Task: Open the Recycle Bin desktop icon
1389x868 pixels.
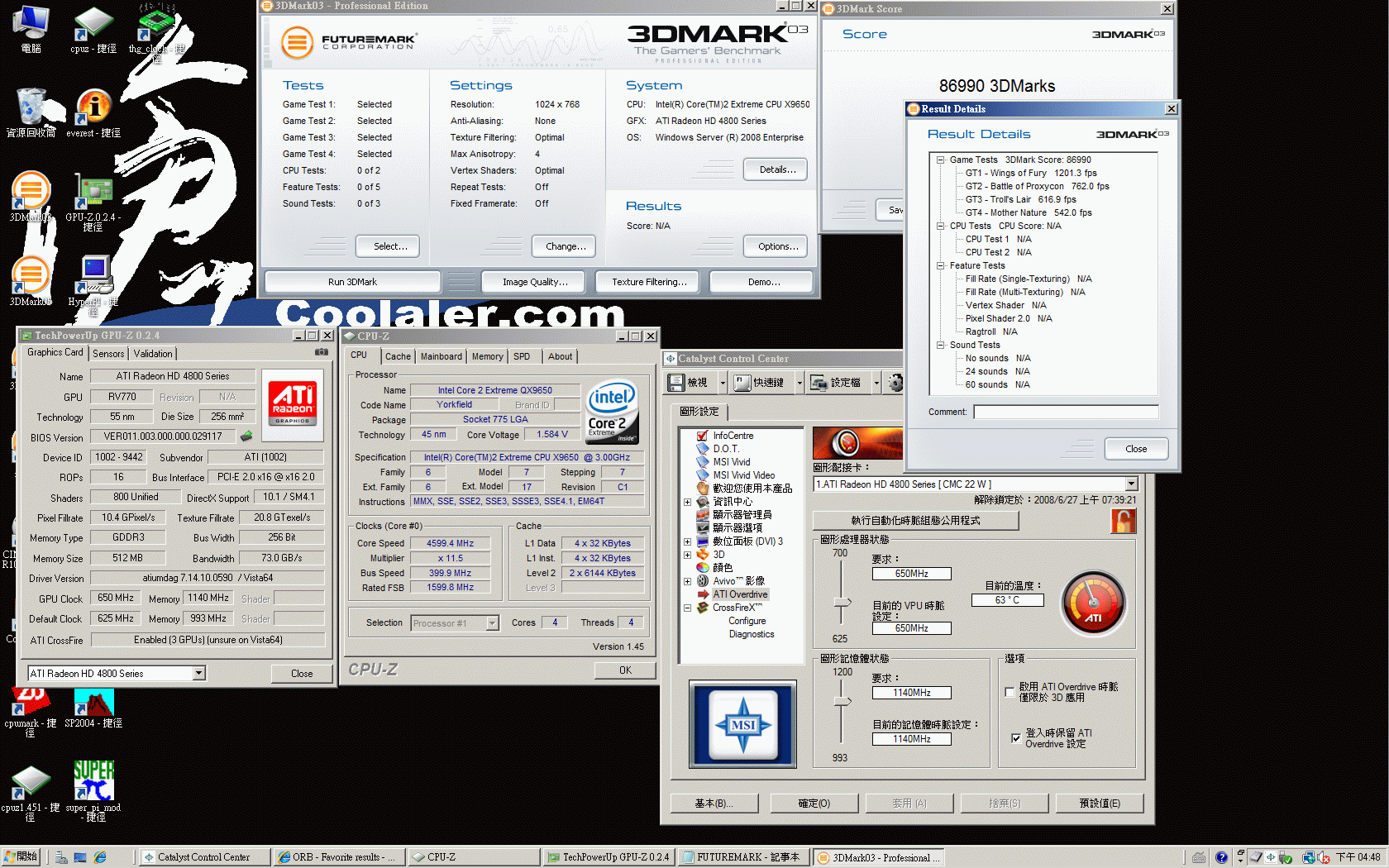Action: click(31, 113)
